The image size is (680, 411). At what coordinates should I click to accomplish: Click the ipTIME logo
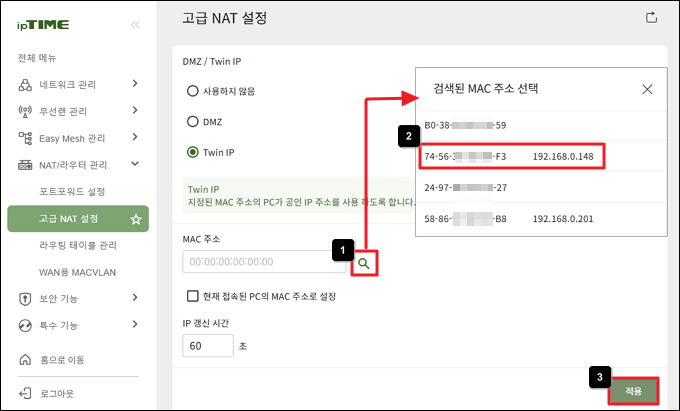coord(43,25)
